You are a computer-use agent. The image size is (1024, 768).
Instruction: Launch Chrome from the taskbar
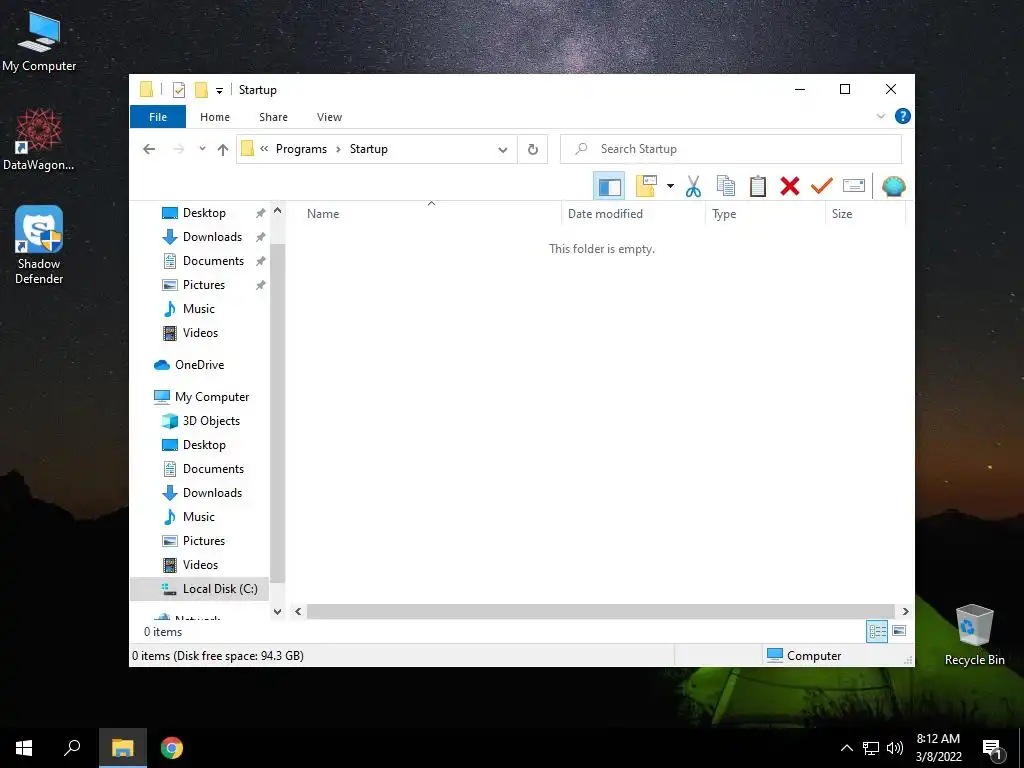click(x=172, y=748)
